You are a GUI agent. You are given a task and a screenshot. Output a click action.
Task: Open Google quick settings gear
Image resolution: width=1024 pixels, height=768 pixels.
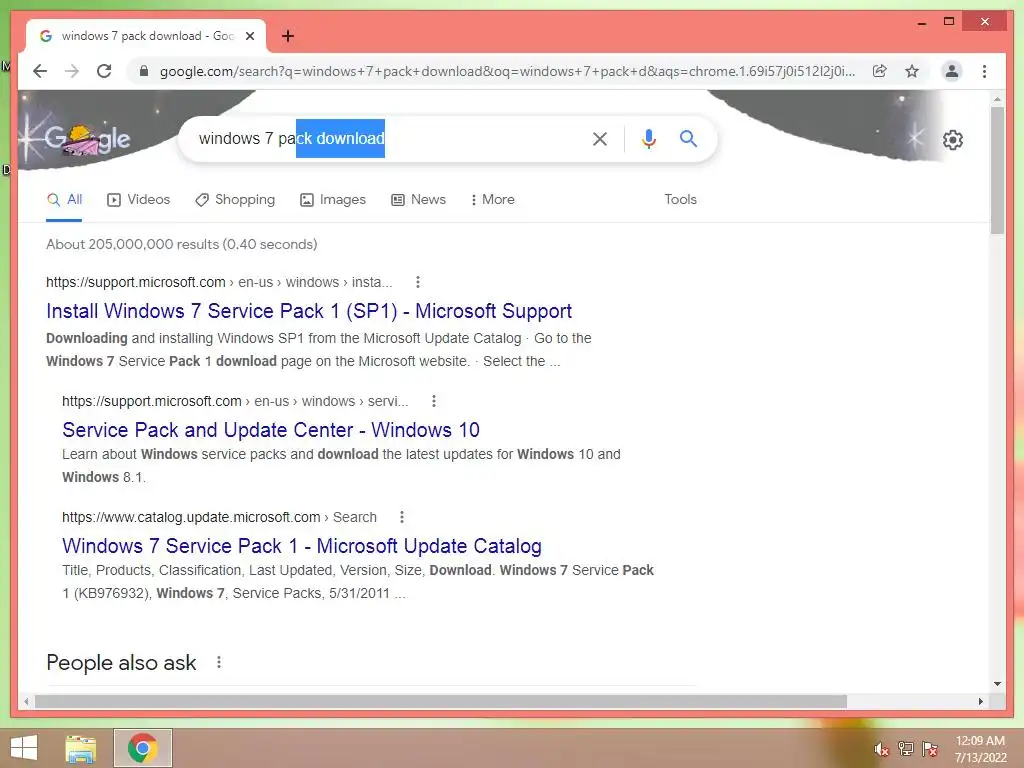pyautogui.click(x=953, y=140)
